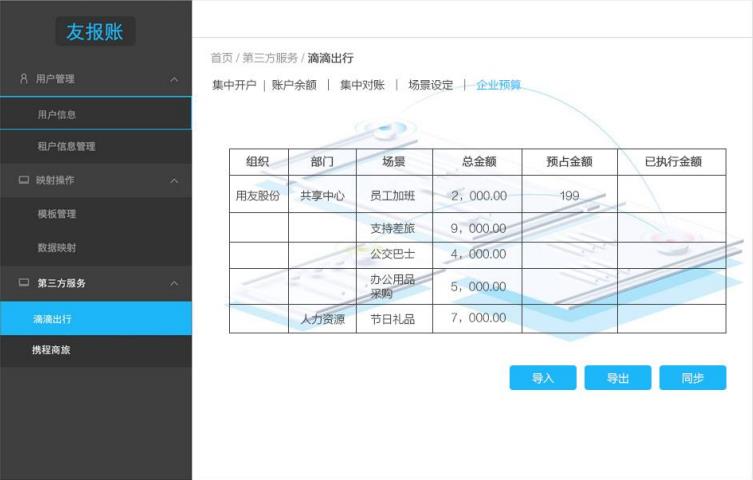Click the 导入 button
The width and height of the screenshot is (753, 480).
pos(543,378)
